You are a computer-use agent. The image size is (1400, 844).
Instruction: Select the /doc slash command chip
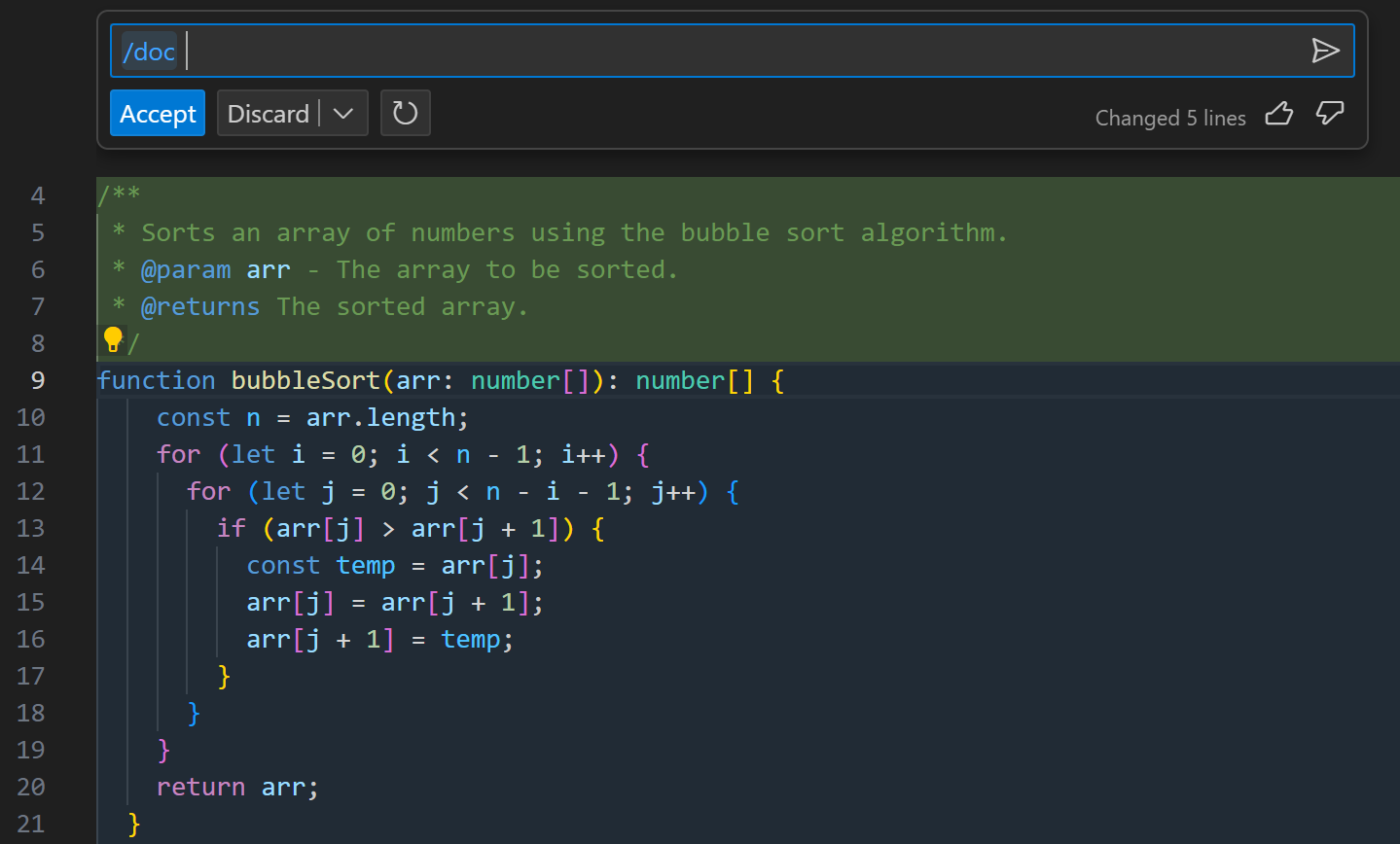pos(147,52)
